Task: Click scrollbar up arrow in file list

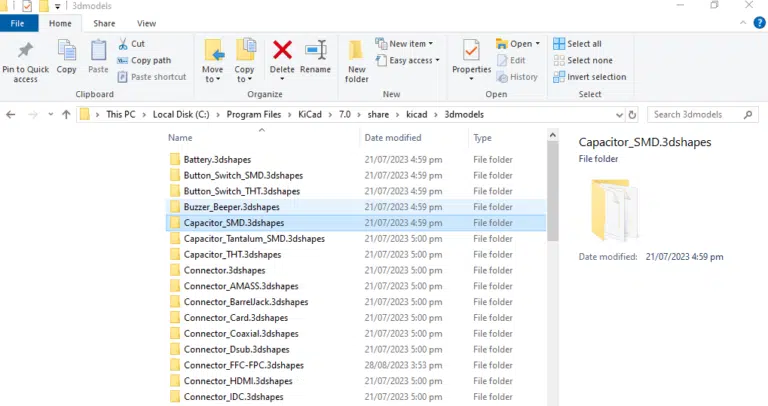Action: [x=552, y=135]
